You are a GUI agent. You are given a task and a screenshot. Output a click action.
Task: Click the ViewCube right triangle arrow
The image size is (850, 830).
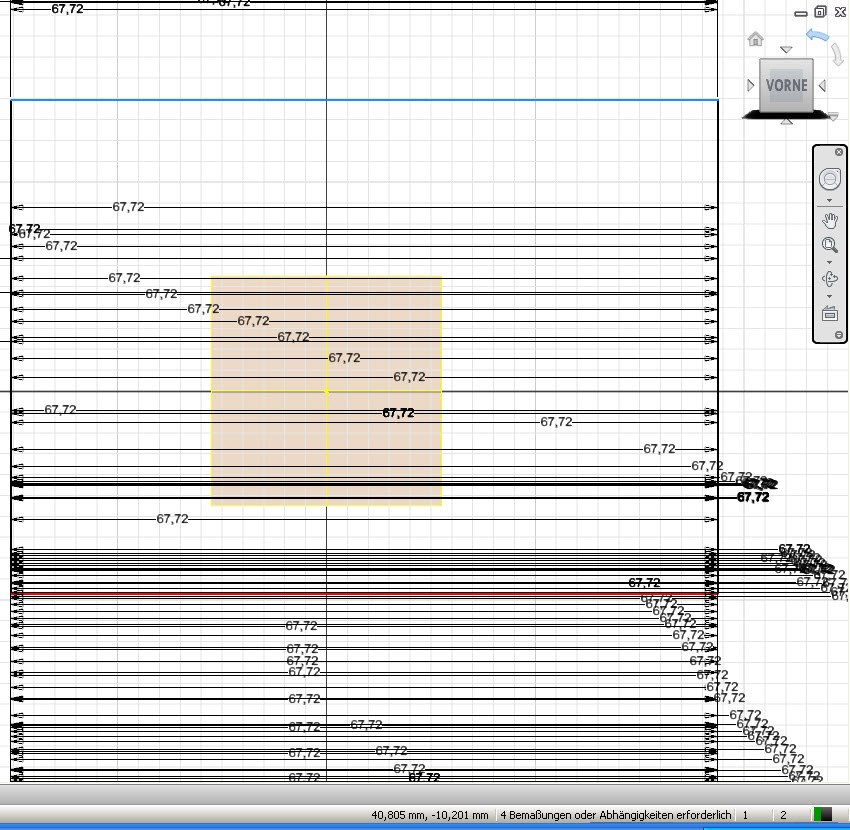coord(822,86)
